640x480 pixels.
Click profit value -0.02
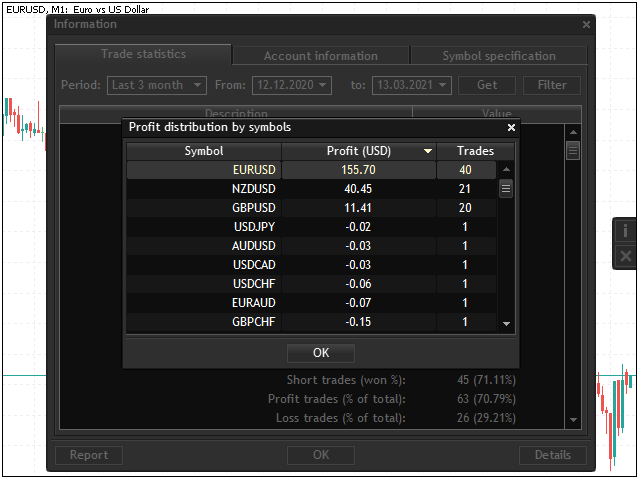pos(358,227)
